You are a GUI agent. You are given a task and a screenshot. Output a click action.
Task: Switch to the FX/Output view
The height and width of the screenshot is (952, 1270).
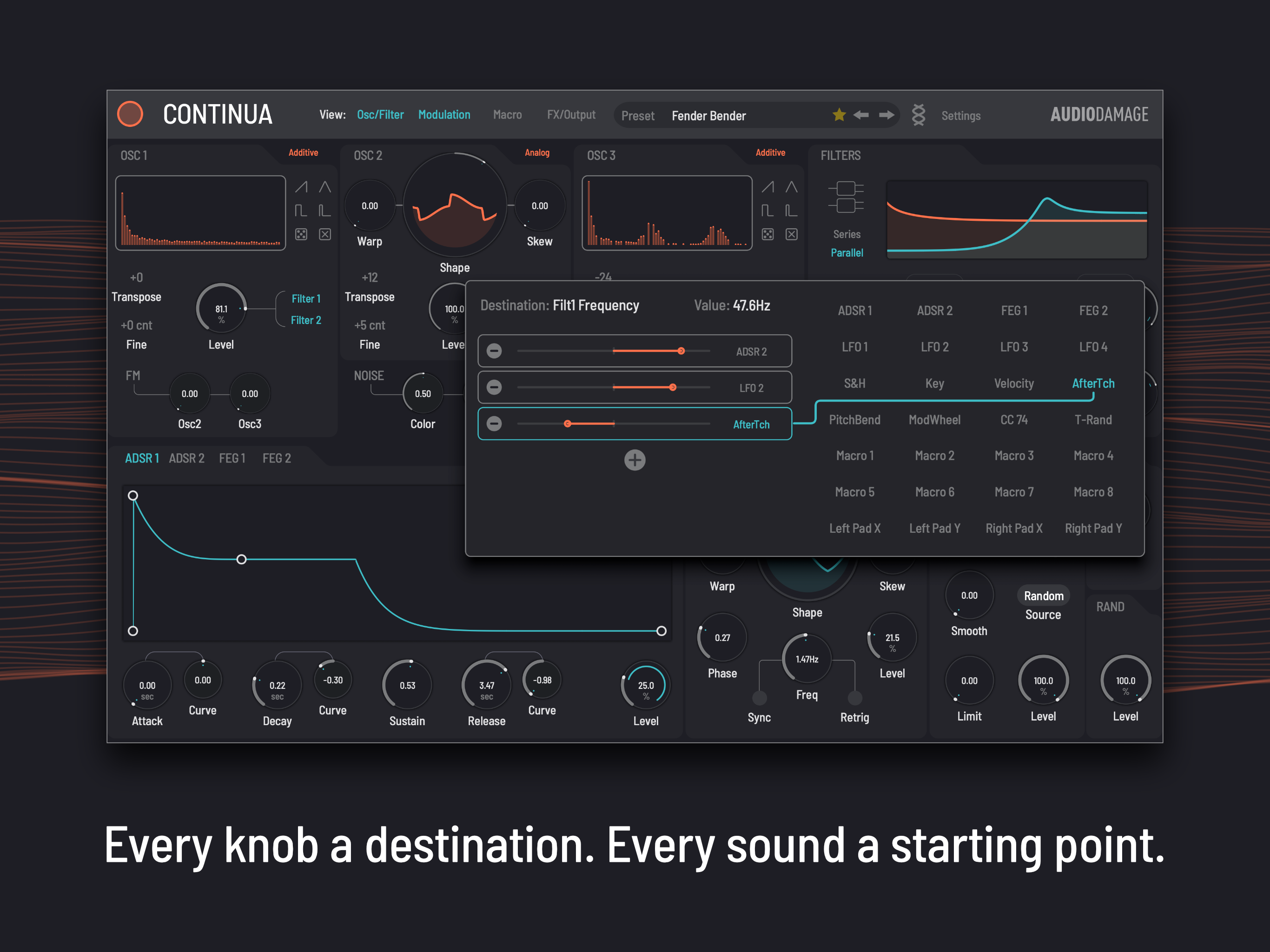pyautogui.click(x=571, y=115)
